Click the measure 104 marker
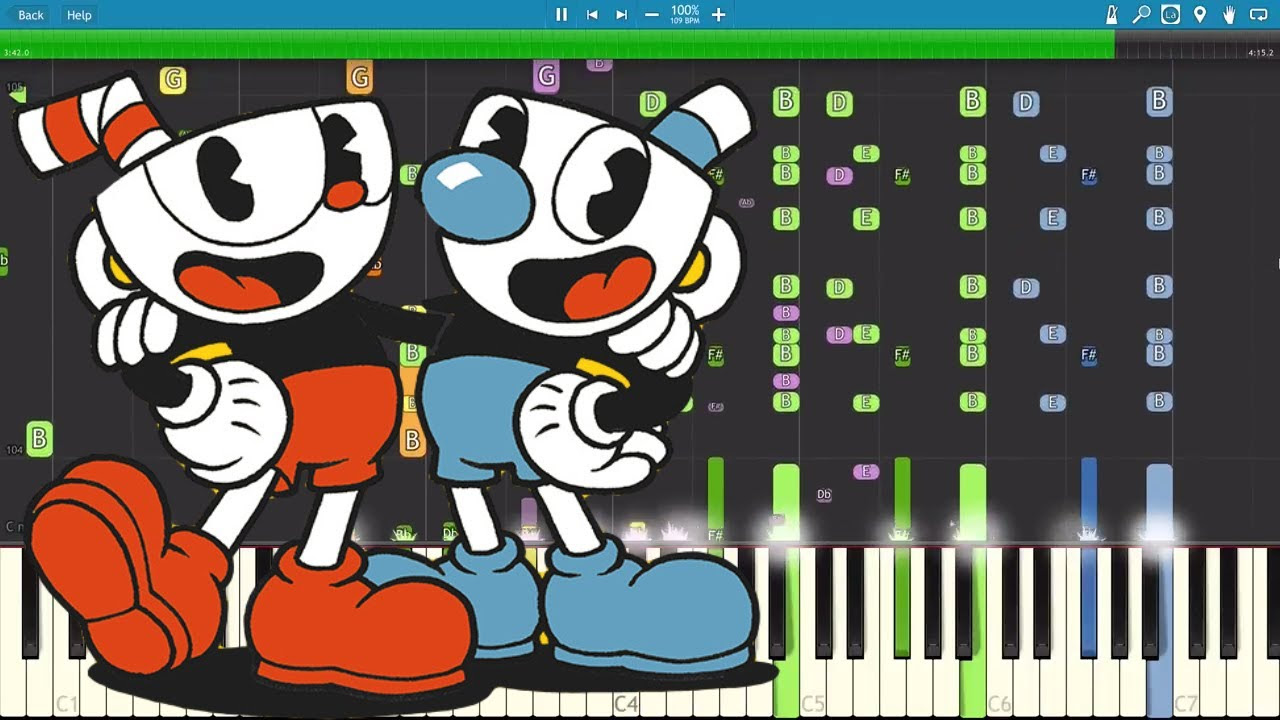This screenshot has height=720, width=1280. pyautogui.click(x=14, y=450)
